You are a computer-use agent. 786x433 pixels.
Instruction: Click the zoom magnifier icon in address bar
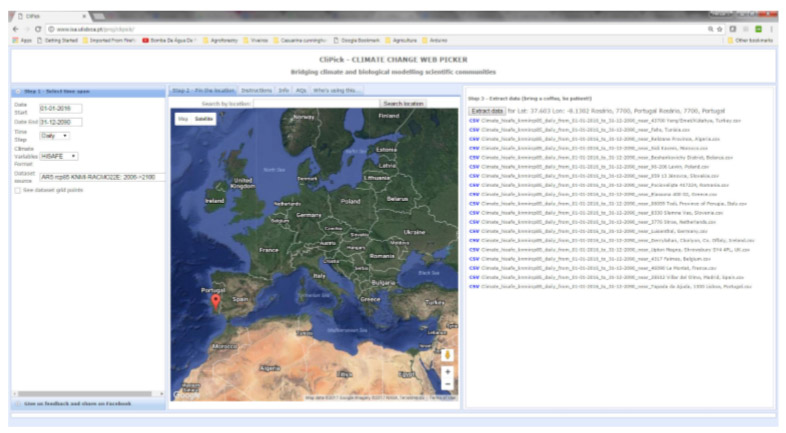point(710,29)
